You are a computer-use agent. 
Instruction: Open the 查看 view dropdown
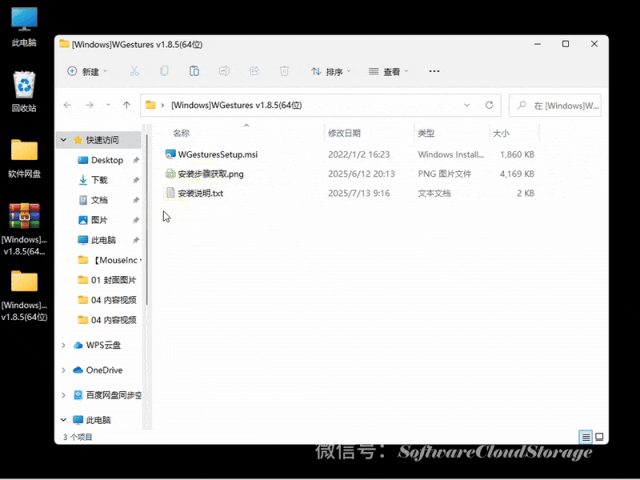pos(388,71)
